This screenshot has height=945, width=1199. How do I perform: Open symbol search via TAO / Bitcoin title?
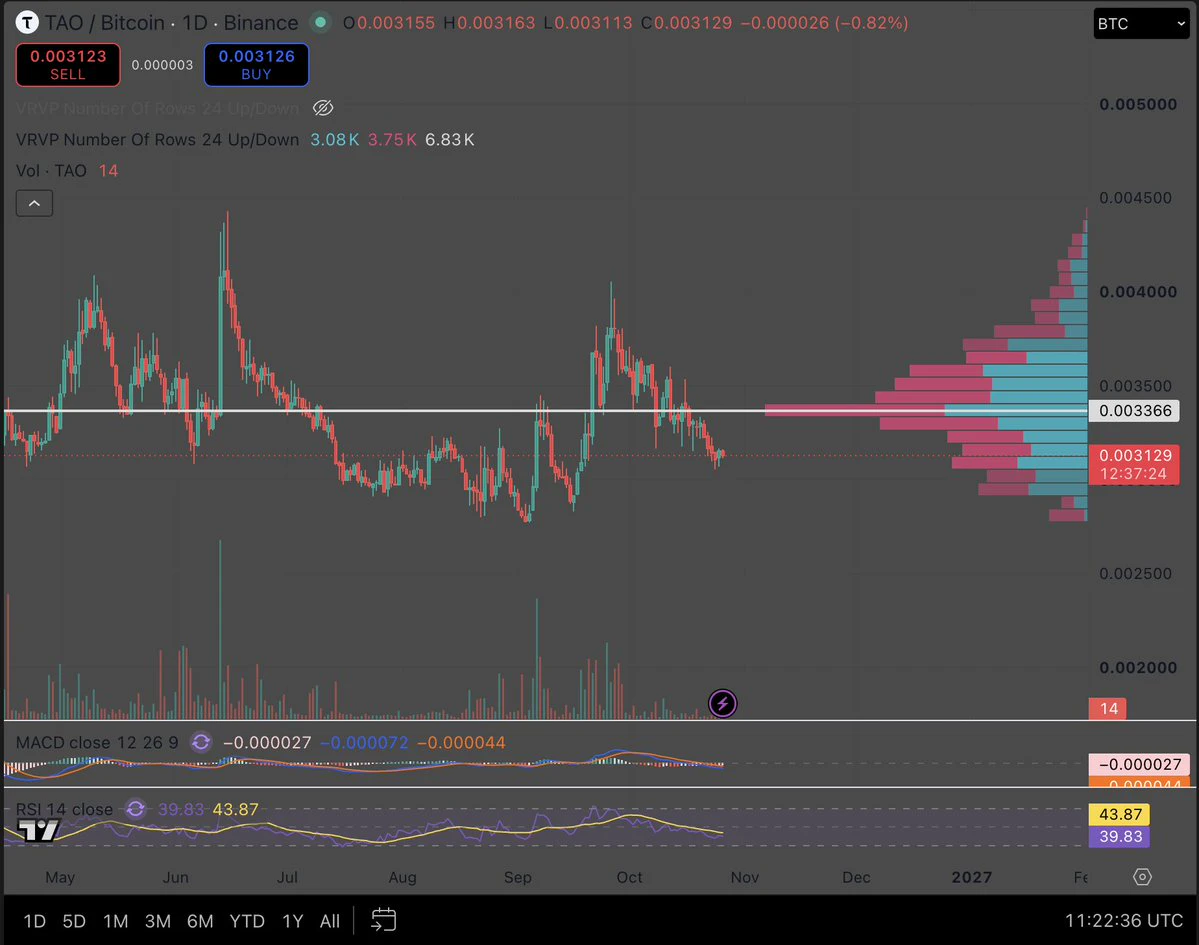click(104, 23)
